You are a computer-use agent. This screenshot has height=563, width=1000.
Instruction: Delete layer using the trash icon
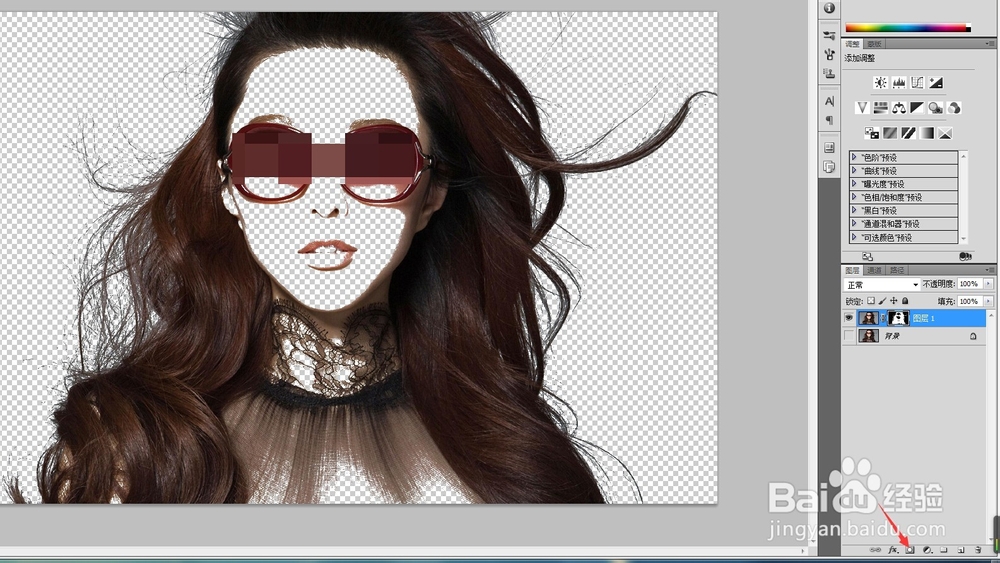point(978,550)
